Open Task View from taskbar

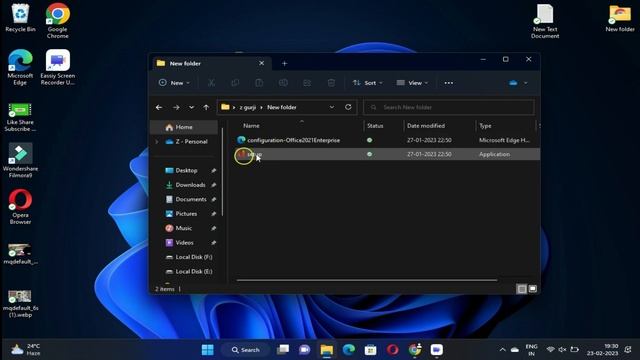pos(283,350)
